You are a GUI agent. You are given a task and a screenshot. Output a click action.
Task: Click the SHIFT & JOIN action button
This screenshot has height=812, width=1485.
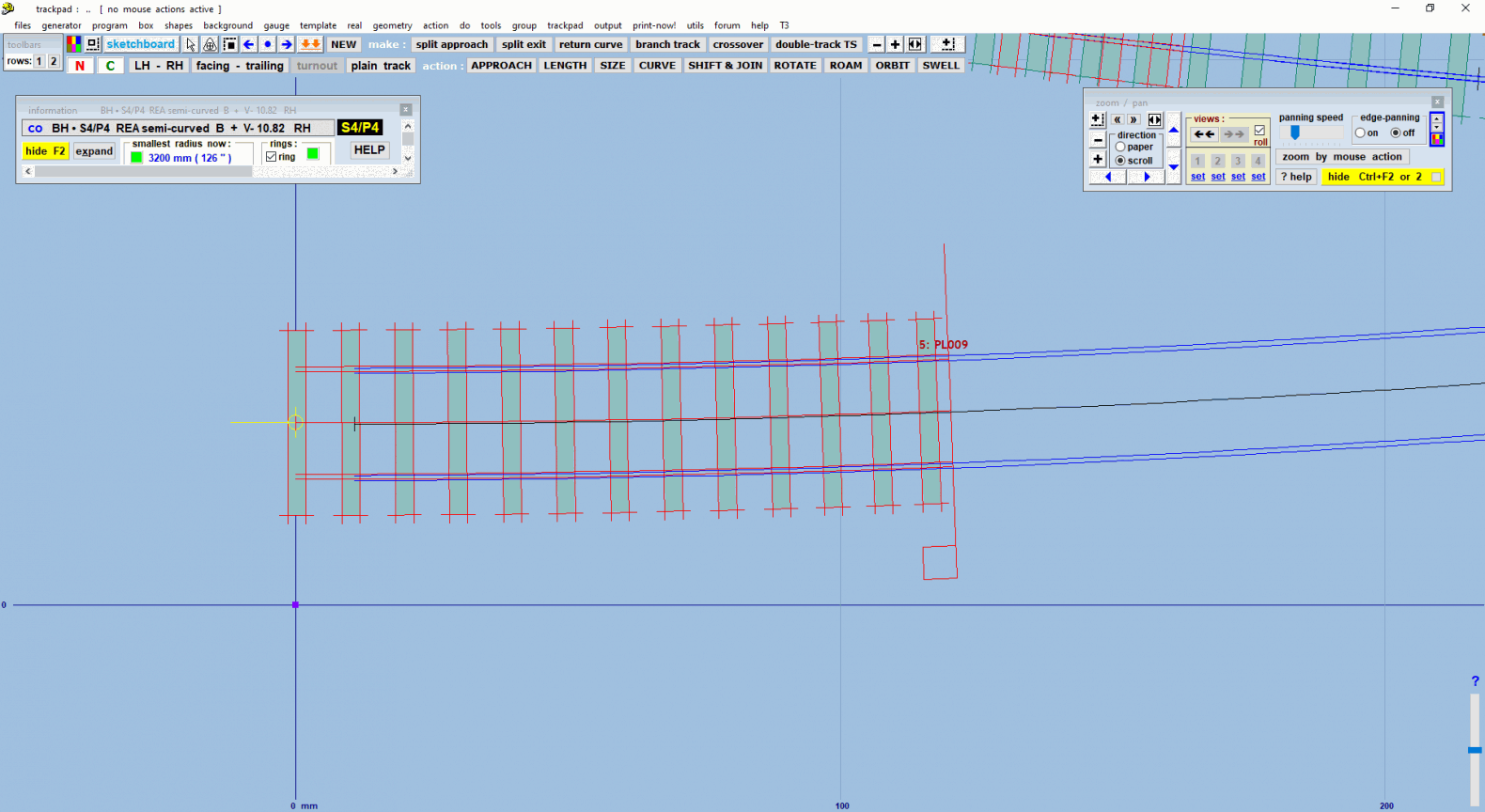click(x=725, y=66)
